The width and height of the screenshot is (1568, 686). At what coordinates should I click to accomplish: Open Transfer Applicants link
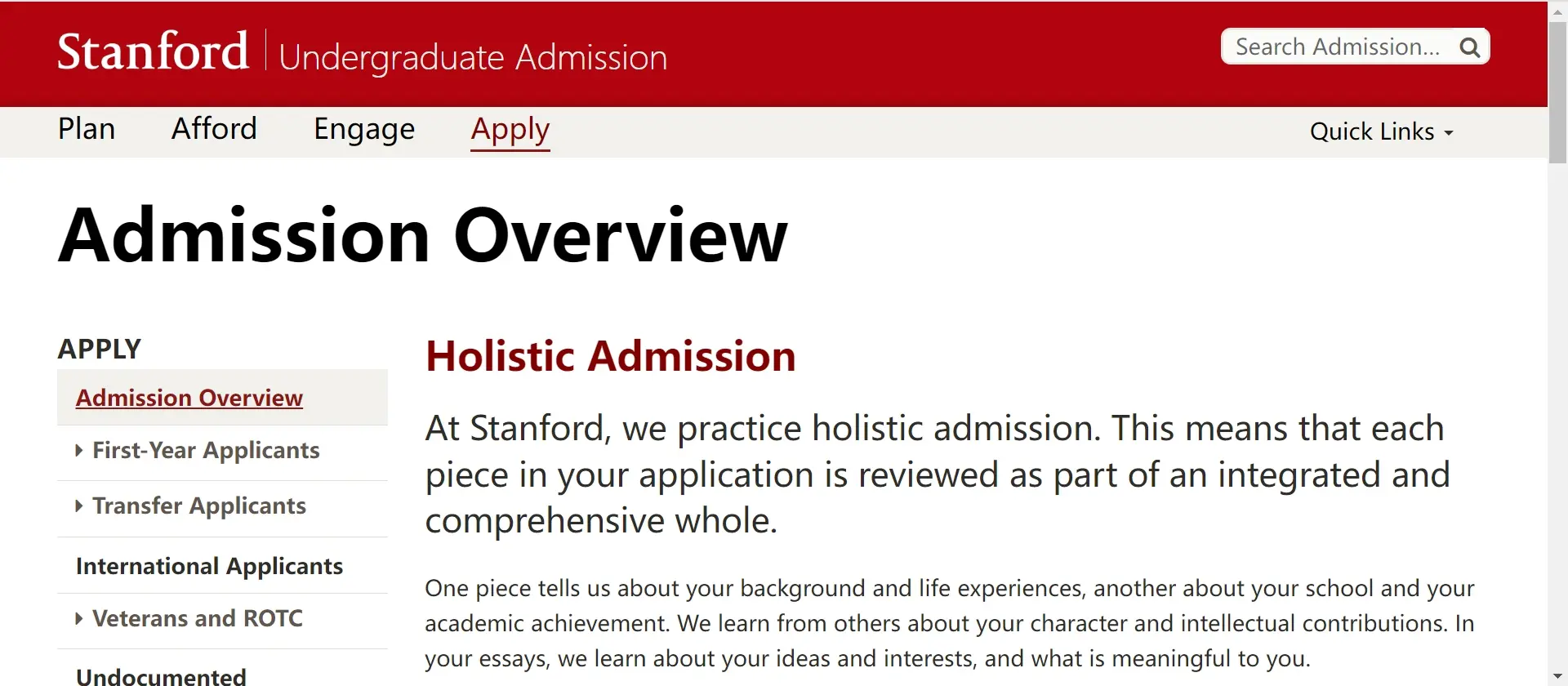tap(199, 506)
